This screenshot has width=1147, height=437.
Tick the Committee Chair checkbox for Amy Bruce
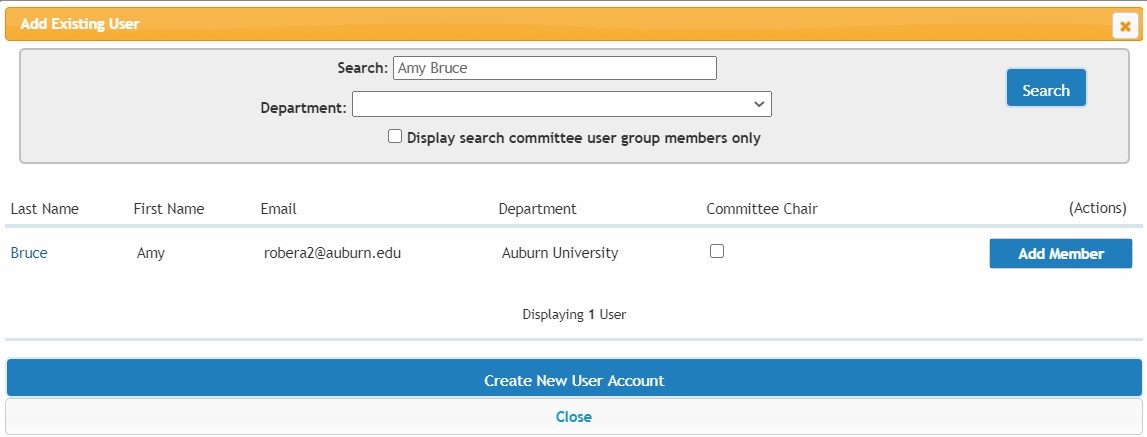coord(717,252)
